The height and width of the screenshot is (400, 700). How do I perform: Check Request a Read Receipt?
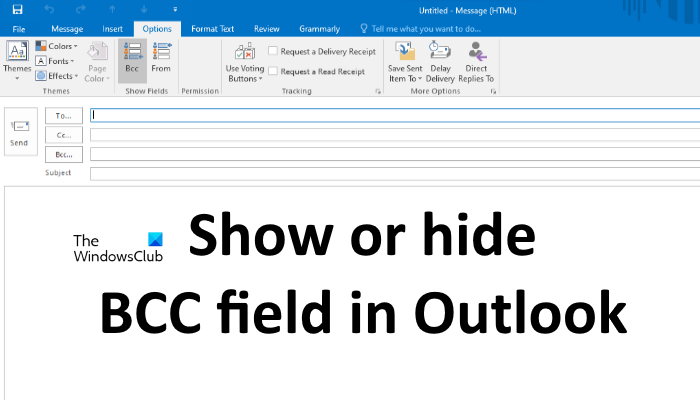coord(273,71)
